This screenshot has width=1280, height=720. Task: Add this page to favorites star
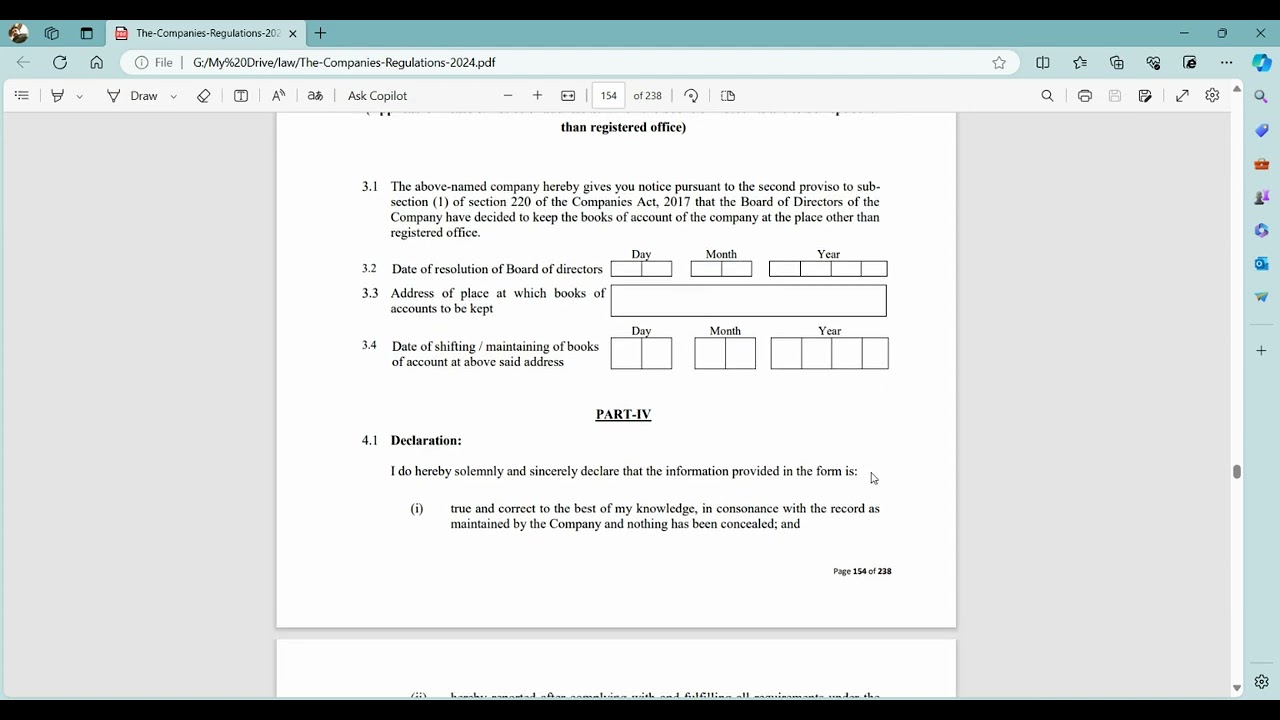[999, 62]
